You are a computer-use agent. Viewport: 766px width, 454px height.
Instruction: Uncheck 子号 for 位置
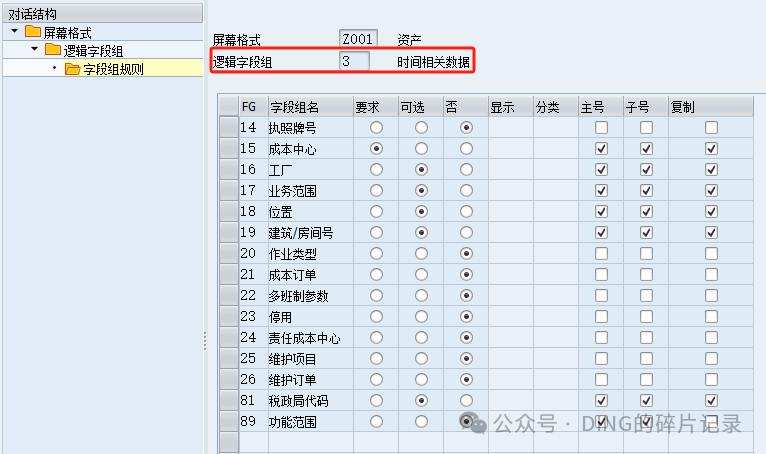[x=646, y=212]
